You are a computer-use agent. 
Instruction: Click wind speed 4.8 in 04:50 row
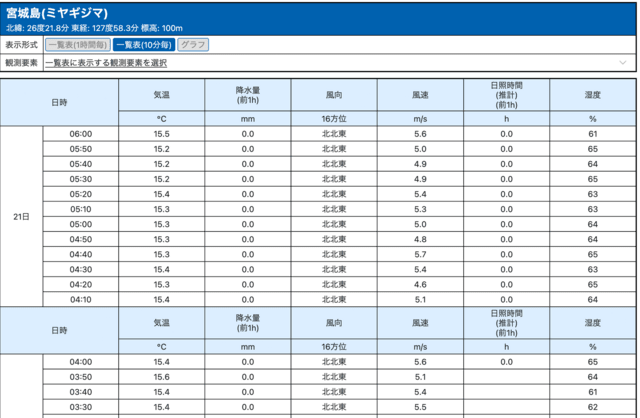click(x=420, y=240)
